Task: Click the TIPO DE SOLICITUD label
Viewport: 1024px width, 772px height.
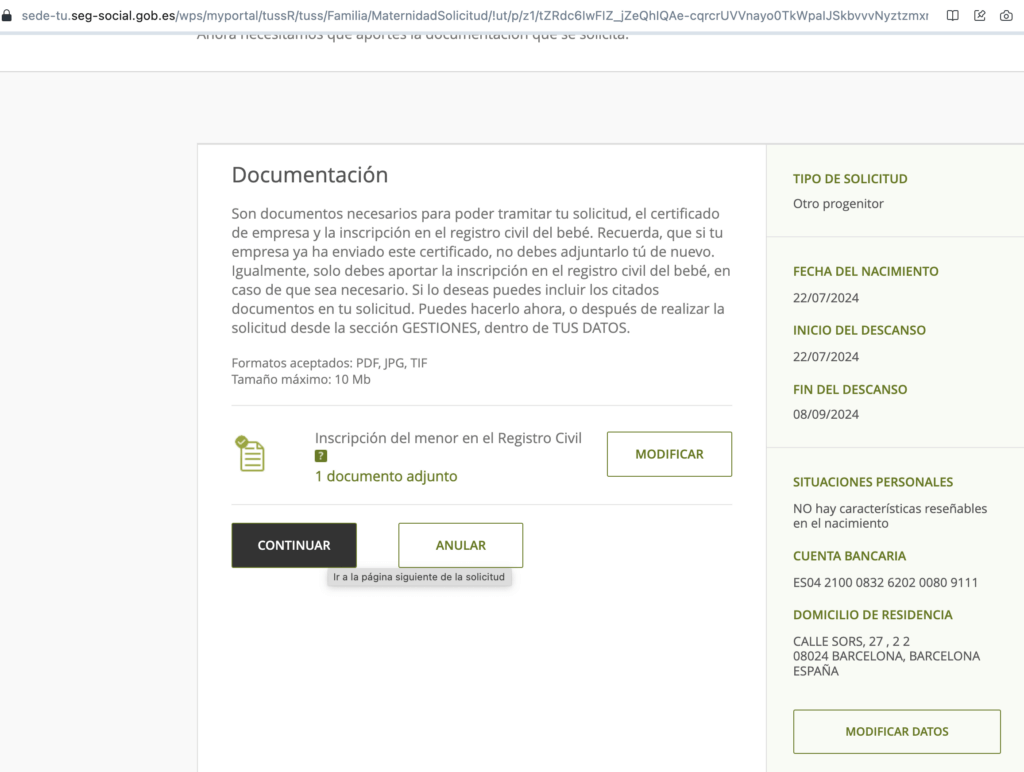Action: pos(850,179)
